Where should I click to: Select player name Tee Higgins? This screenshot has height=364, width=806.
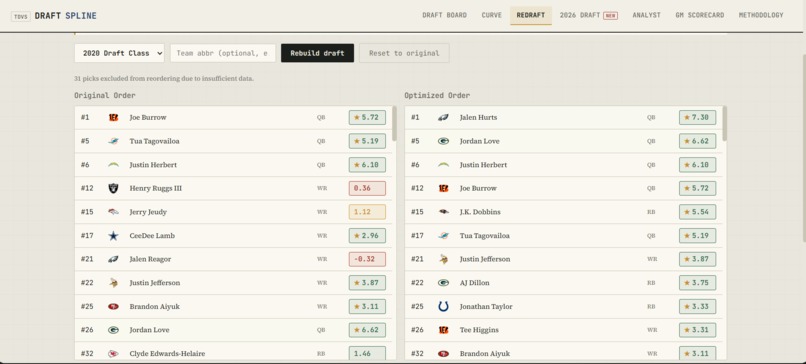[479, 330]
